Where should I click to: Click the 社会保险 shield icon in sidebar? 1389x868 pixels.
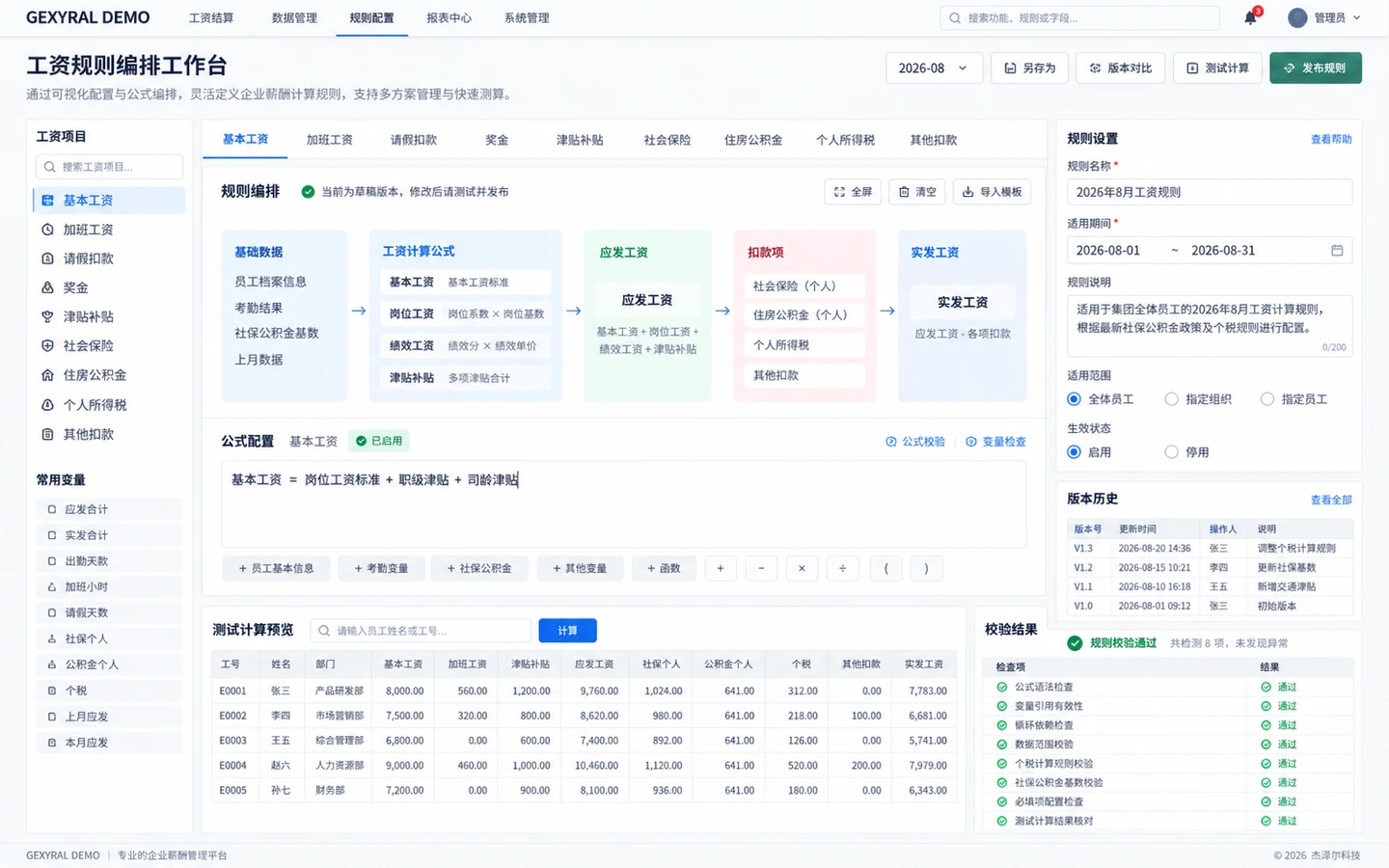pyautogui.click(x=47, y=345)
